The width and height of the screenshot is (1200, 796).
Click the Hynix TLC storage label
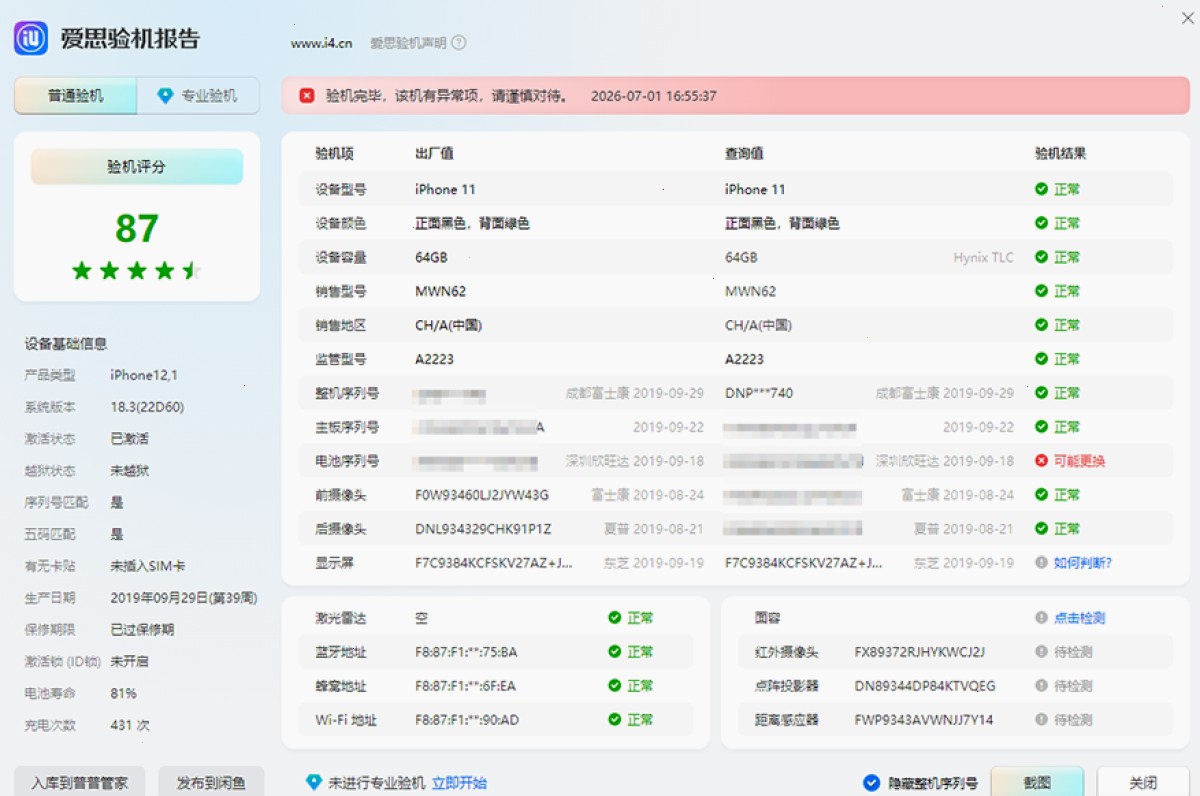coord(983,257)
